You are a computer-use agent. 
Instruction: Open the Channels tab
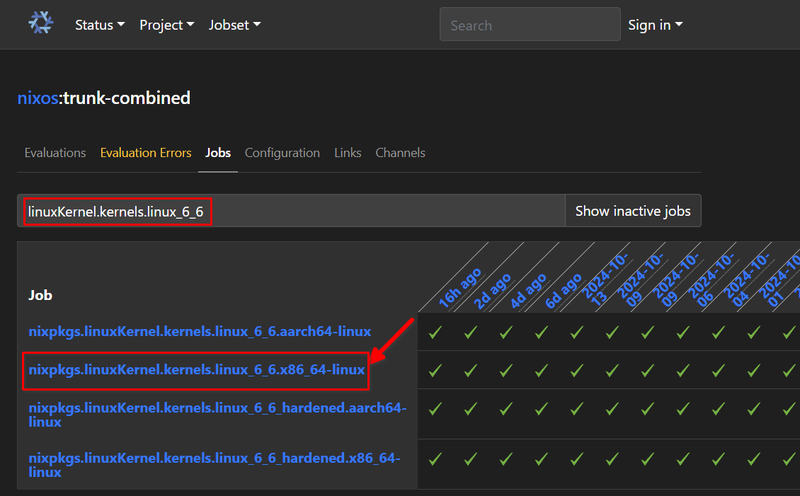(400, 153)
